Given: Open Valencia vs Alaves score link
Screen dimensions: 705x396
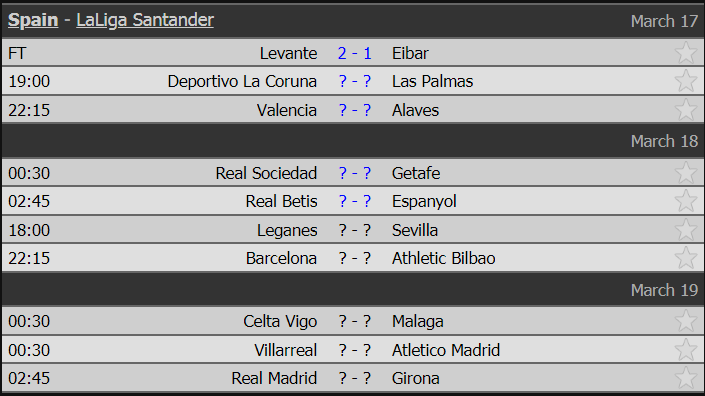Looking at the screenshot, I should 354,110.
